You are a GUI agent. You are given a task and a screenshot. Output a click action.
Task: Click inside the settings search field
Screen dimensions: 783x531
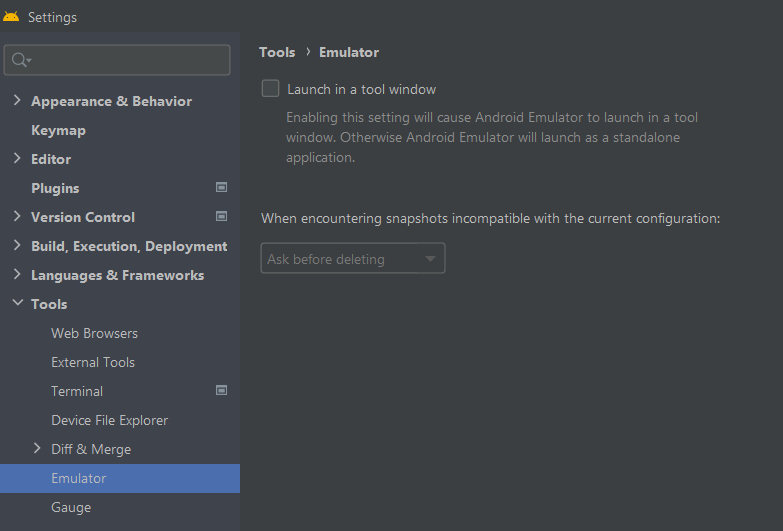click(x=117, y=60)
